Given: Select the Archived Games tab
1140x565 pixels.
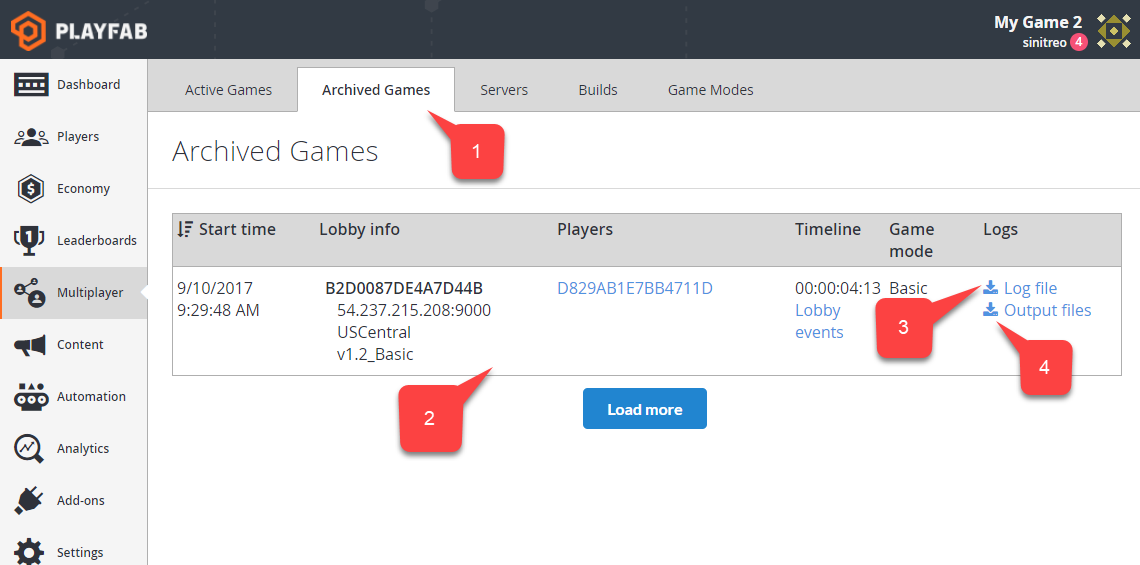Looking at the screenshot, I should click(x=376, y=90).
